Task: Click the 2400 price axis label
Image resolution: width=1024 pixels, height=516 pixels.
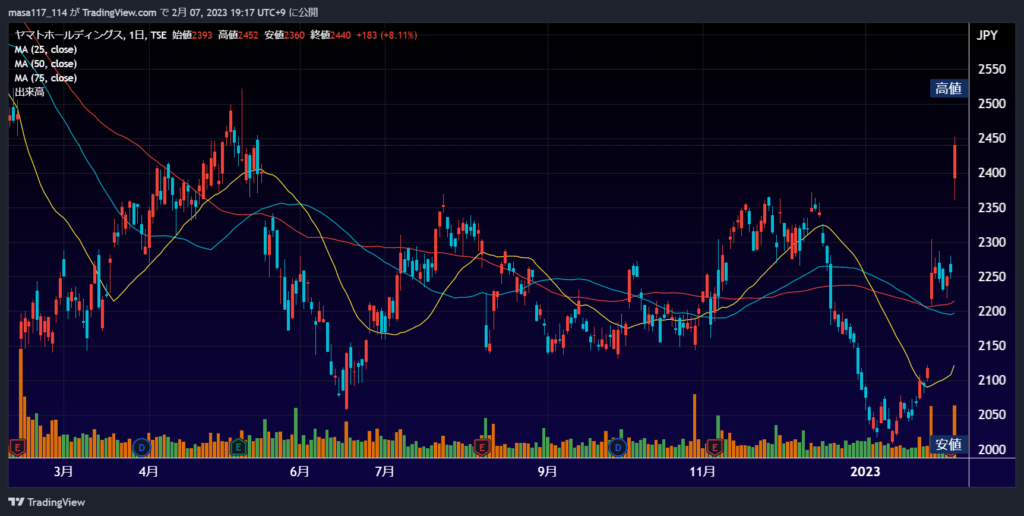Action: (992, 173)
